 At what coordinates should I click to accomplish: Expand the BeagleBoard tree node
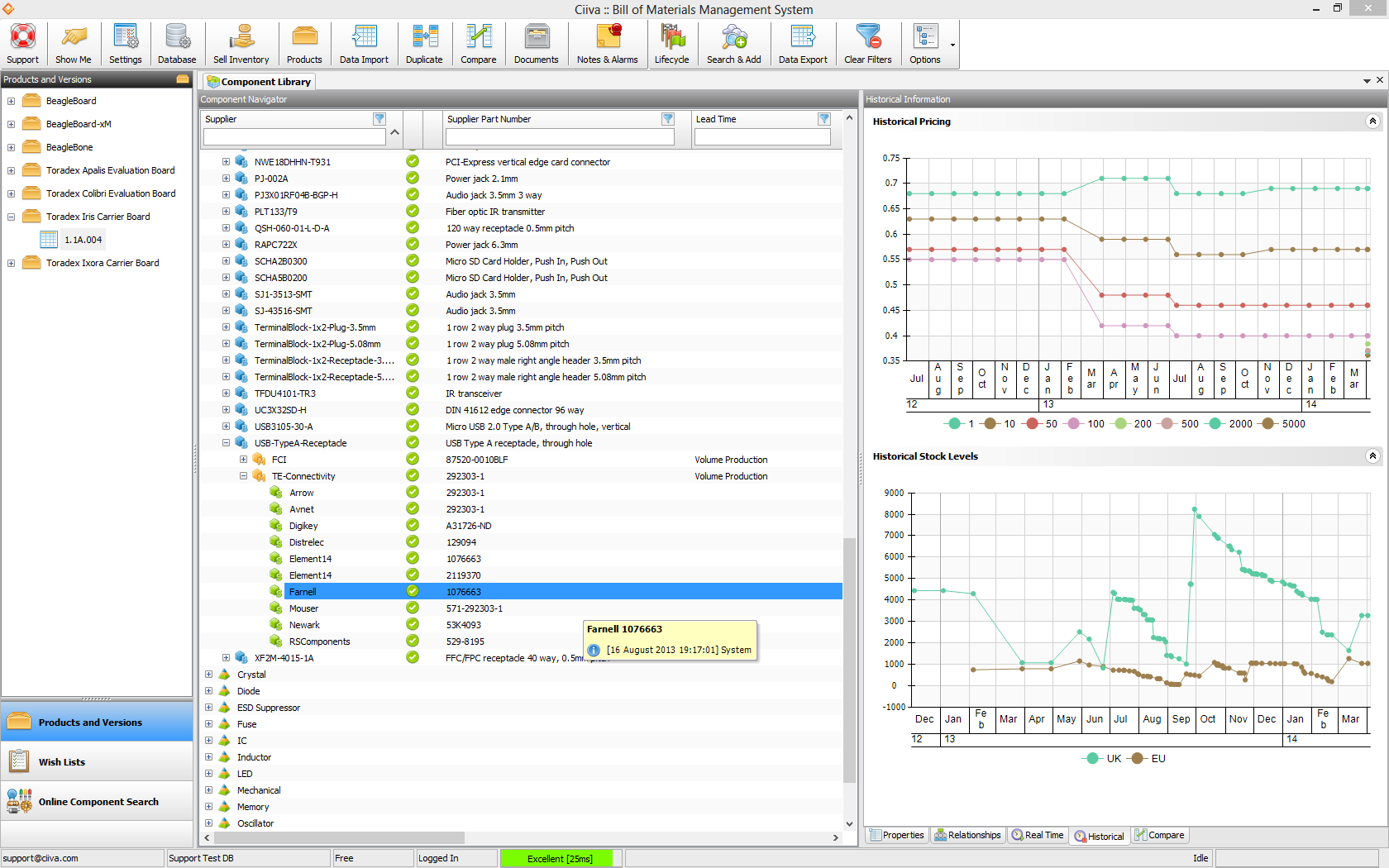click(11, 100)
